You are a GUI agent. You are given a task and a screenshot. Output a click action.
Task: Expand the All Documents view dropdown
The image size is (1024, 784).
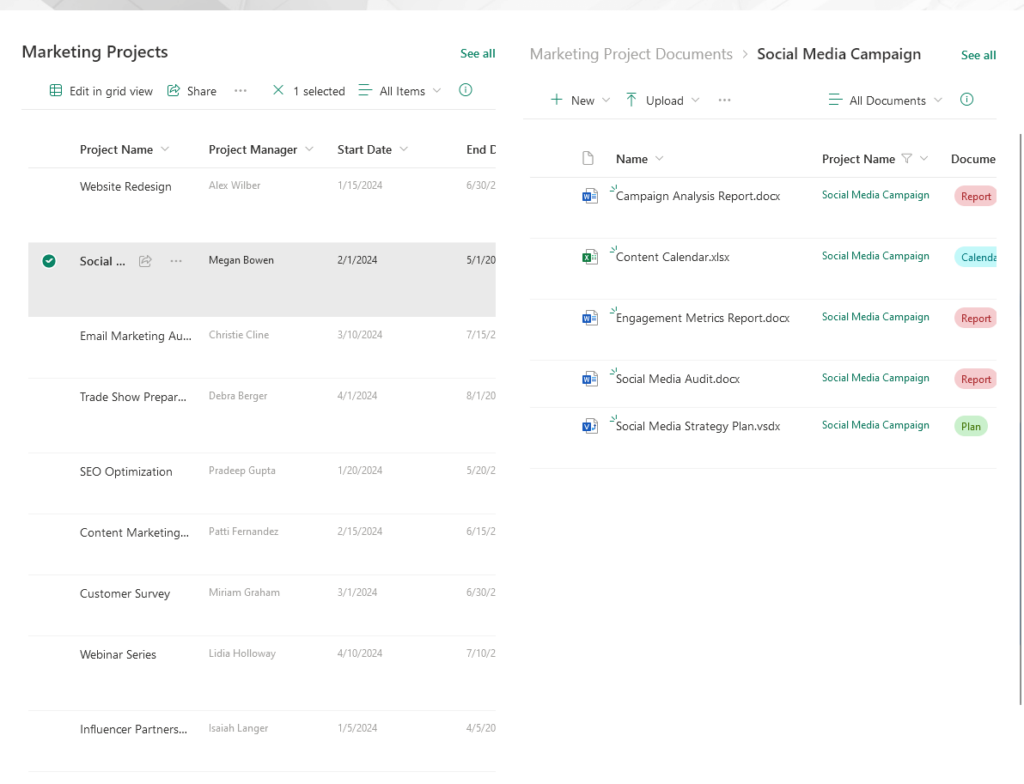[x=938, y=100]
